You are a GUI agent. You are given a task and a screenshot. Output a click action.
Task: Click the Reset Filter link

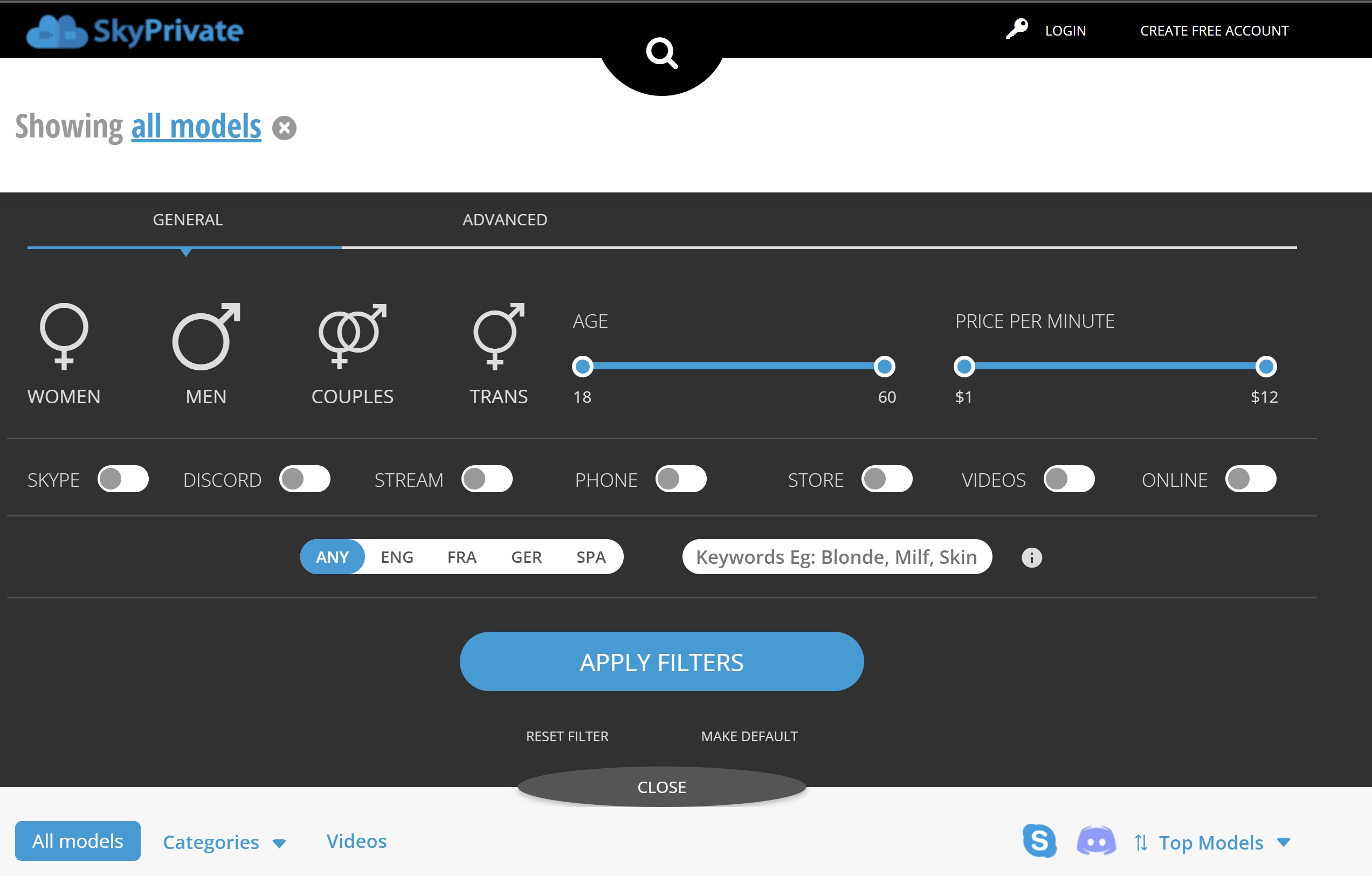(x=567, y=736)
